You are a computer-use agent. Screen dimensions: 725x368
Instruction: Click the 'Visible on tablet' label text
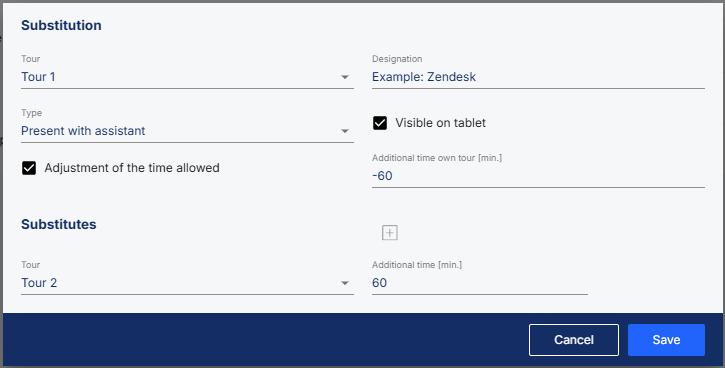coord(441,123)
